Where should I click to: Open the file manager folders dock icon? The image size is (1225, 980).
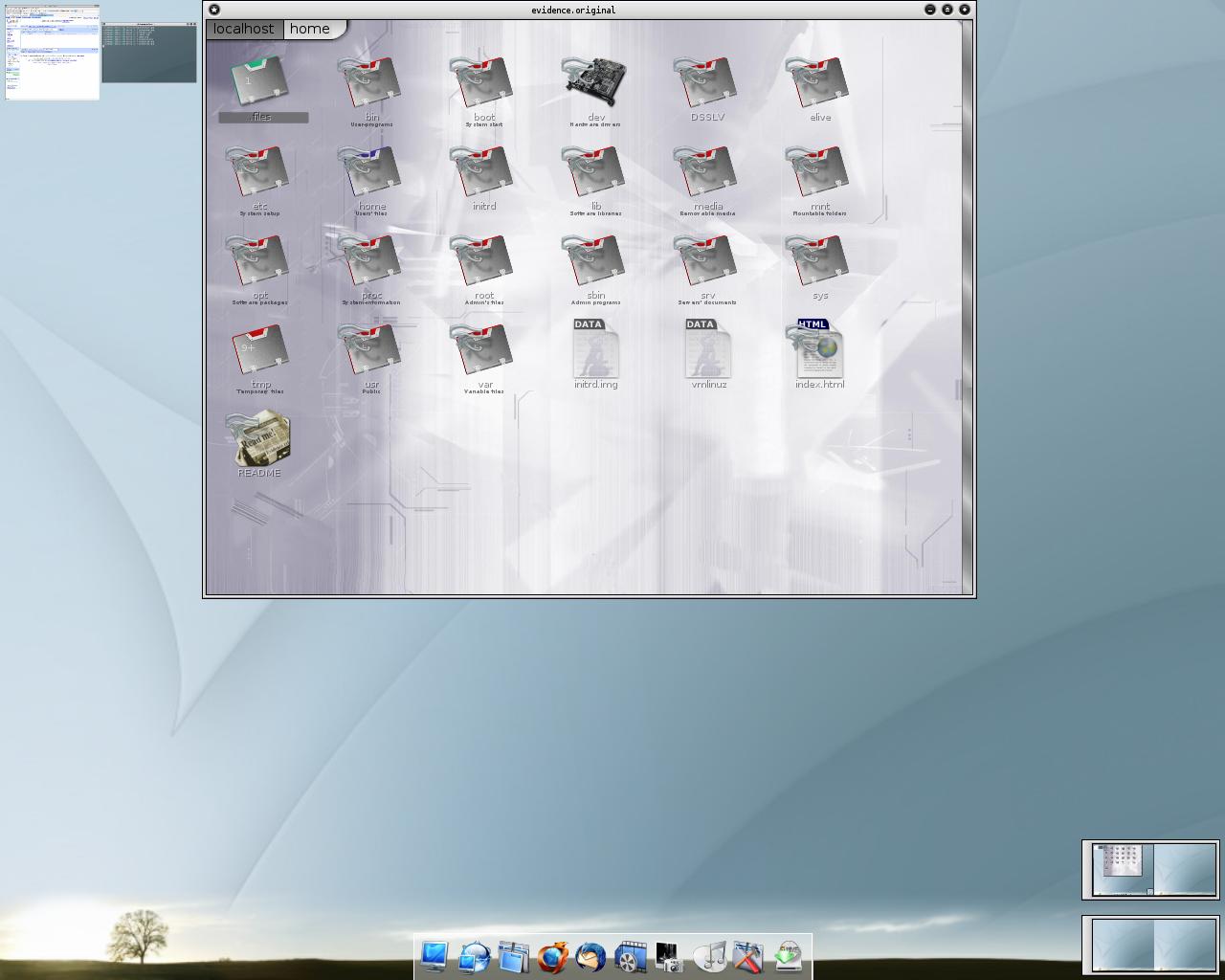(514, 956)
